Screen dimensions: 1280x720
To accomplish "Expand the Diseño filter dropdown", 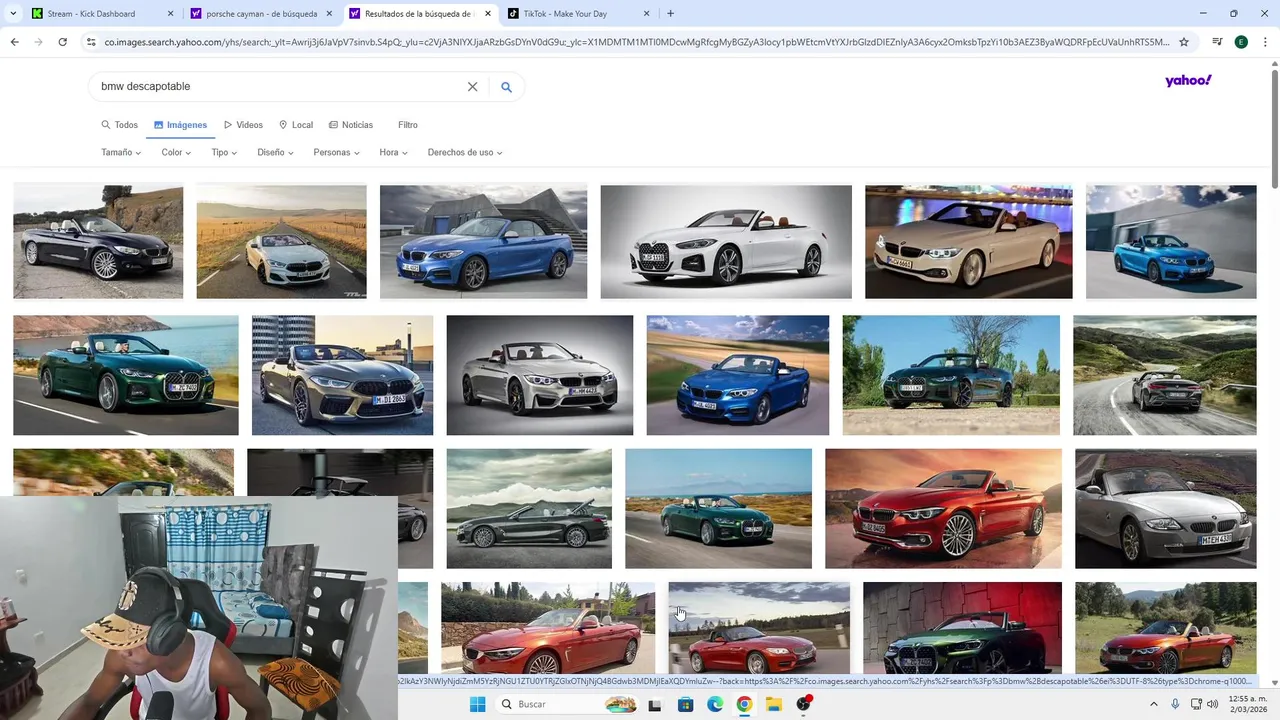I will (275, 152).
